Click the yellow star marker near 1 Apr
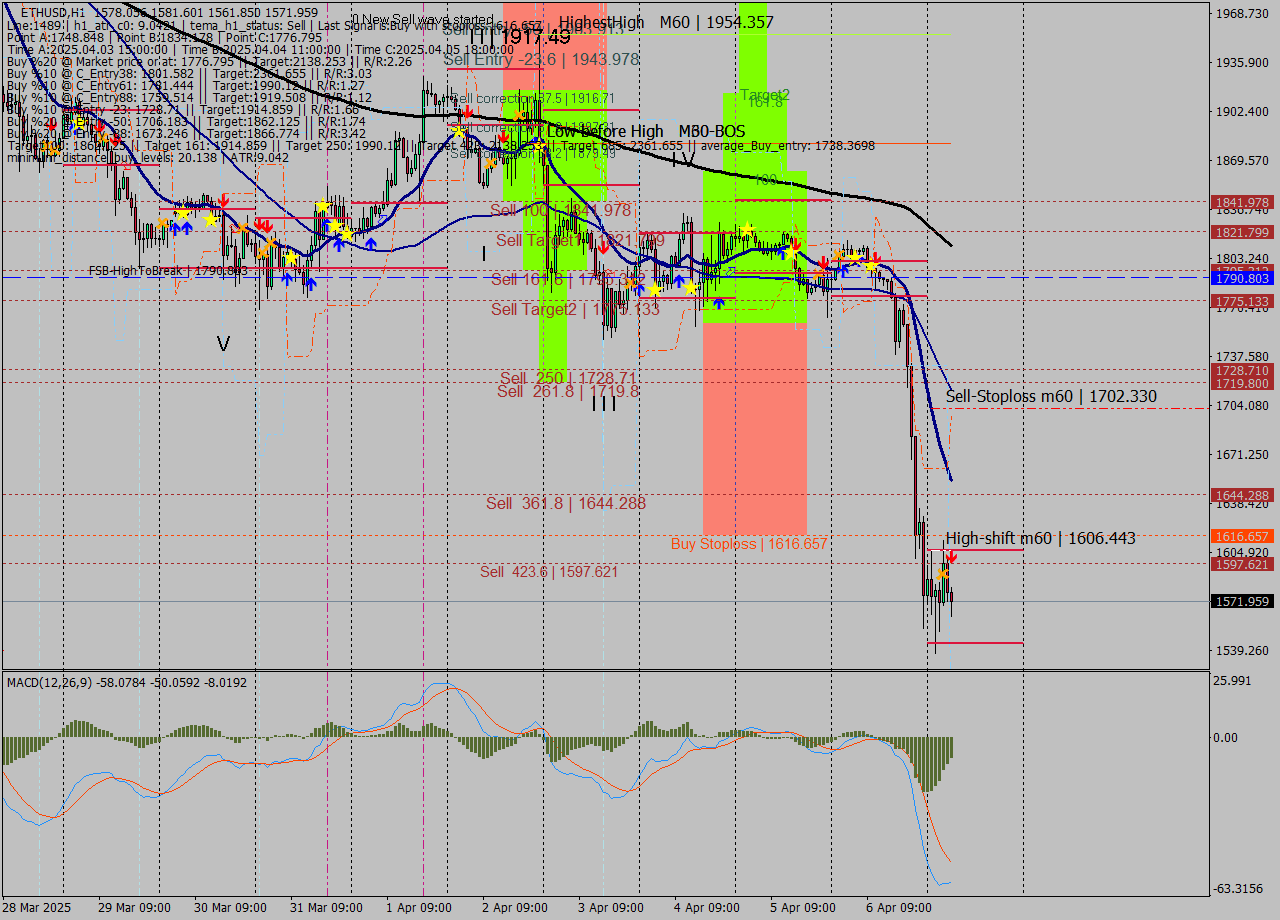Viewport: 1280px width, 920px height. (458, 132)
